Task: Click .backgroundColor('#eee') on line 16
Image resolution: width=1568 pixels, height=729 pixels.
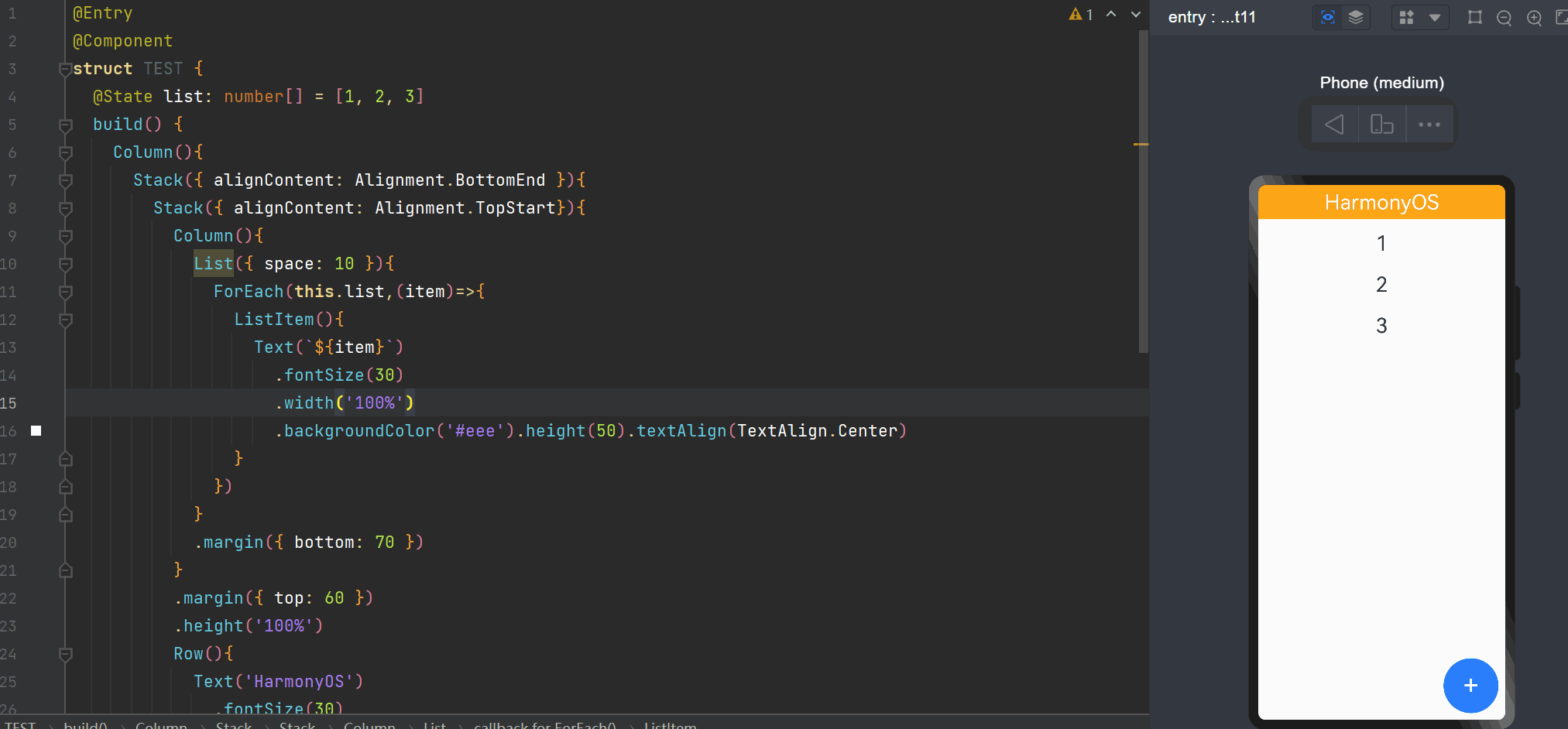Action: coord(394,431)
